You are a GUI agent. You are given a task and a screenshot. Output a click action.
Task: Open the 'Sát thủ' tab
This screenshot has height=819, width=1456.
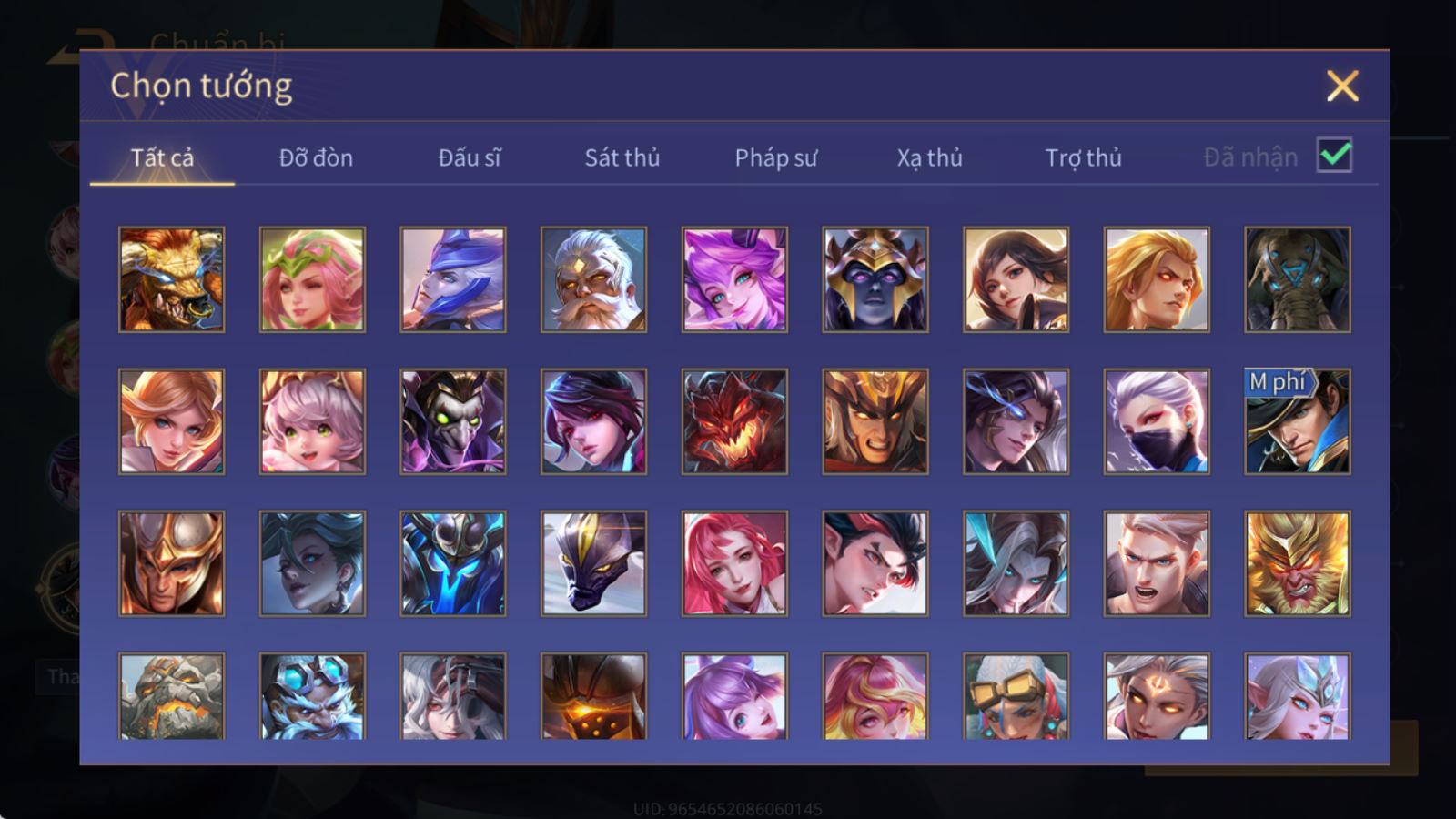[622, 157]
